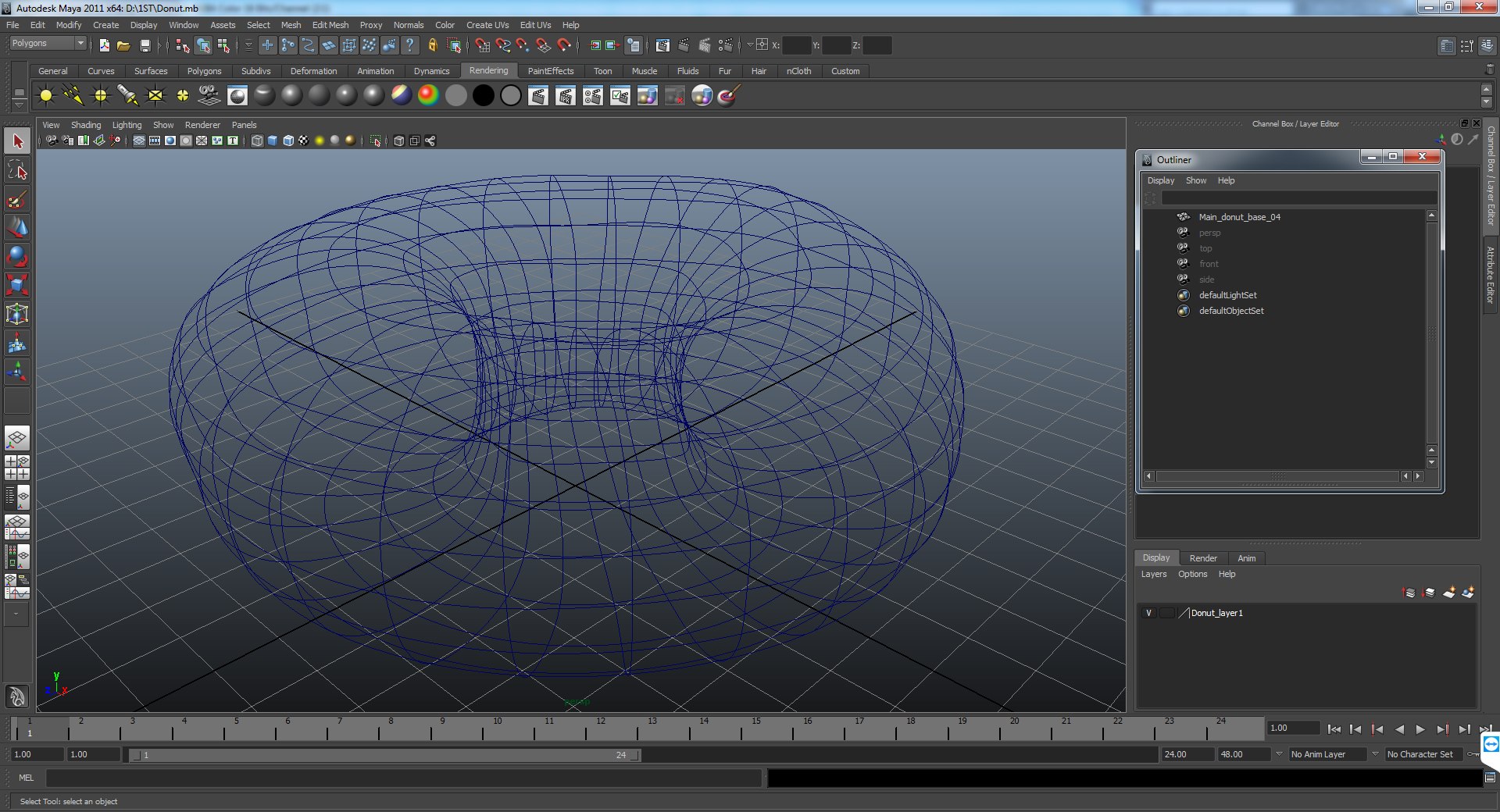The height and width of the screenshot is (812, 1500).
Task: Activate the Rotate tool sphere icon
Action: (17, 256)
